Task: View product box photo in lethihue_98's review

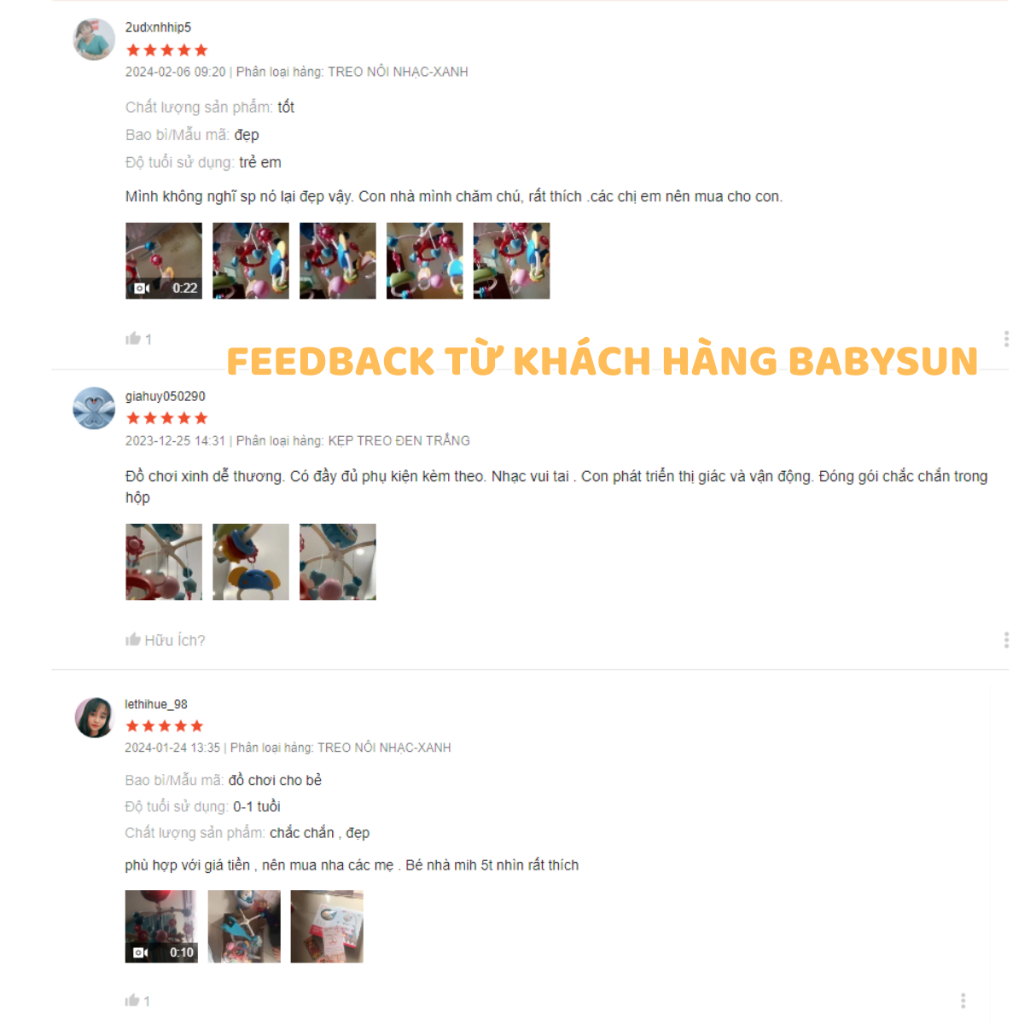Action: click(327, 926)
